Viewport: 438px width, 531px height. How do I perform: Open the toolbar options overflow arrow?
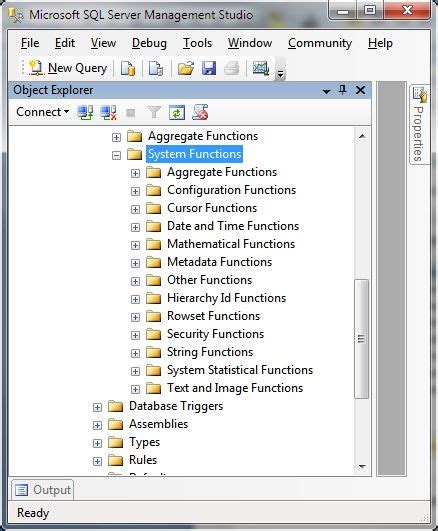[280, 73]
